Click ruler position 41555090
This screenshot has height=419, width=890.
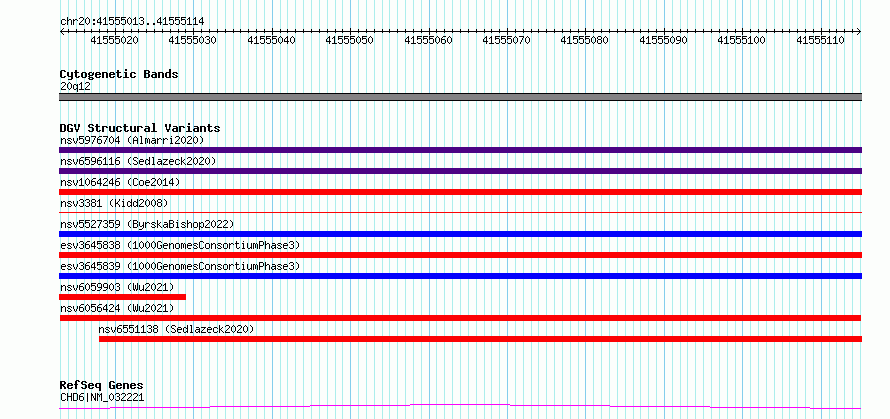pyautogui.click(x=664, y=40)
